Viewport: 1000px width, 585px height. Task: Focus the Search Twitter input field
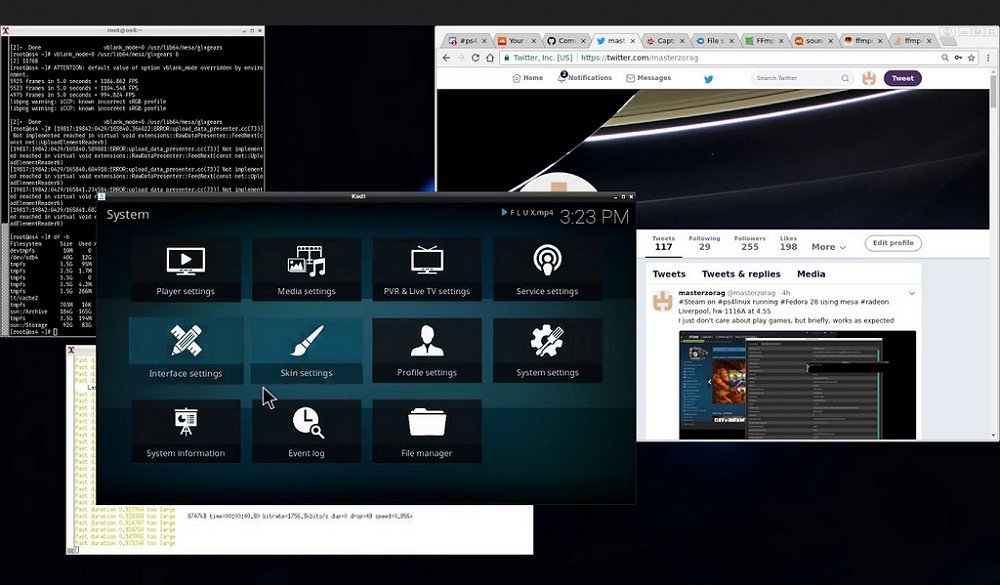802,78
